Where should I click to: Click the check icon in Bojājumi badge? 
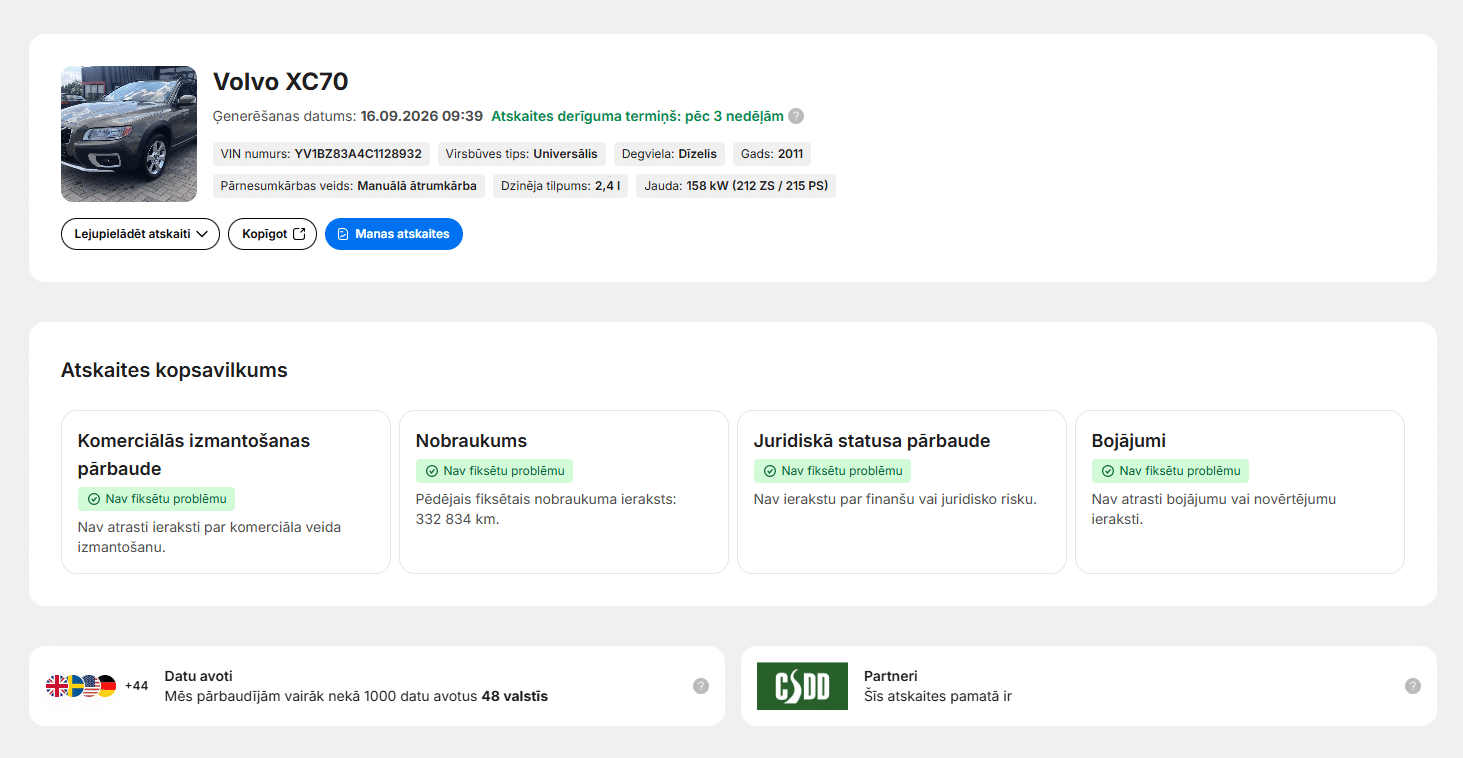click(1108, 471)
